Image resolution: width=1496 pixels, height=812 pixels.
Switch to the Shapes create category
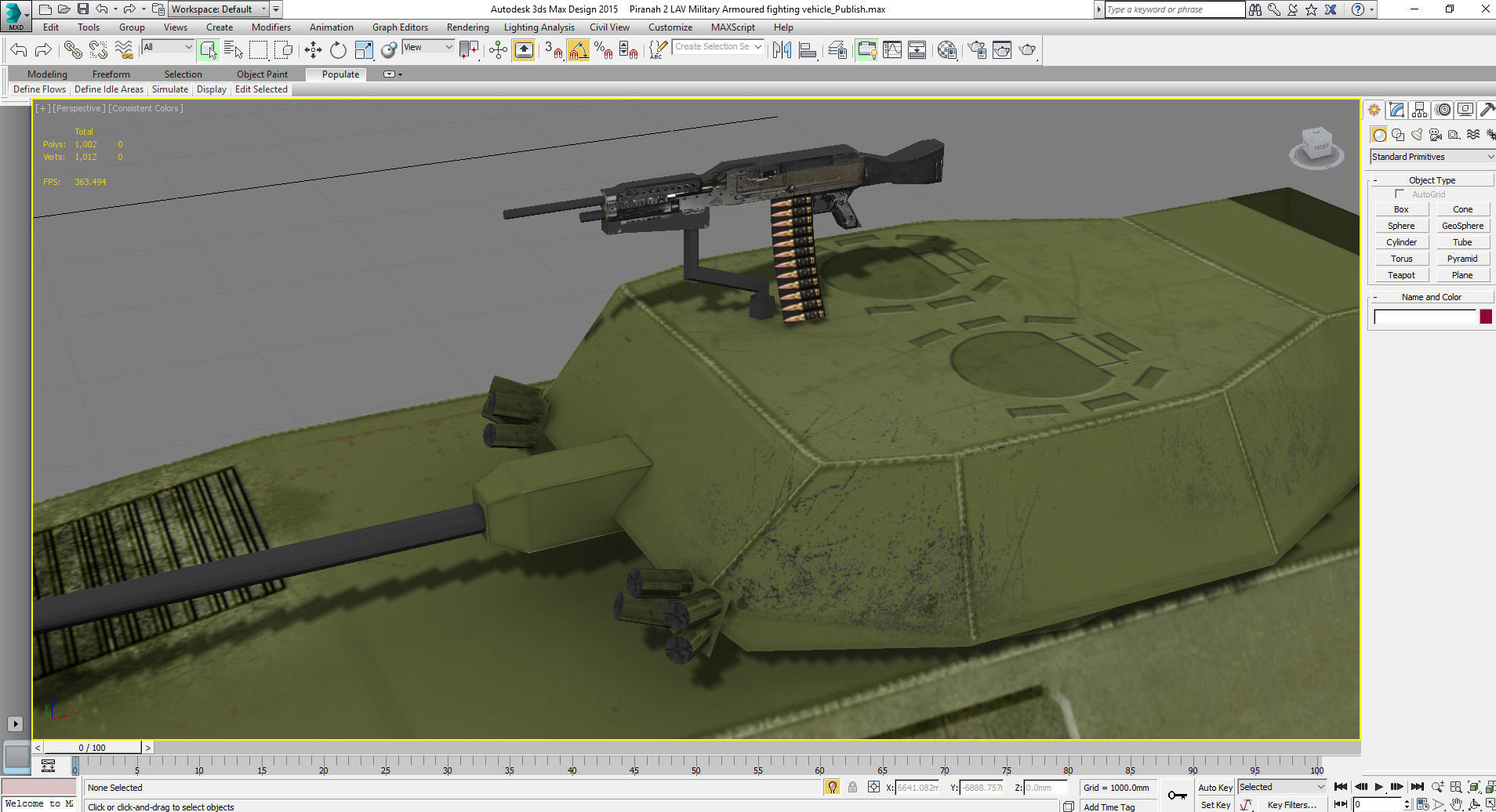pyautogui.click(x=1398, y=135)
